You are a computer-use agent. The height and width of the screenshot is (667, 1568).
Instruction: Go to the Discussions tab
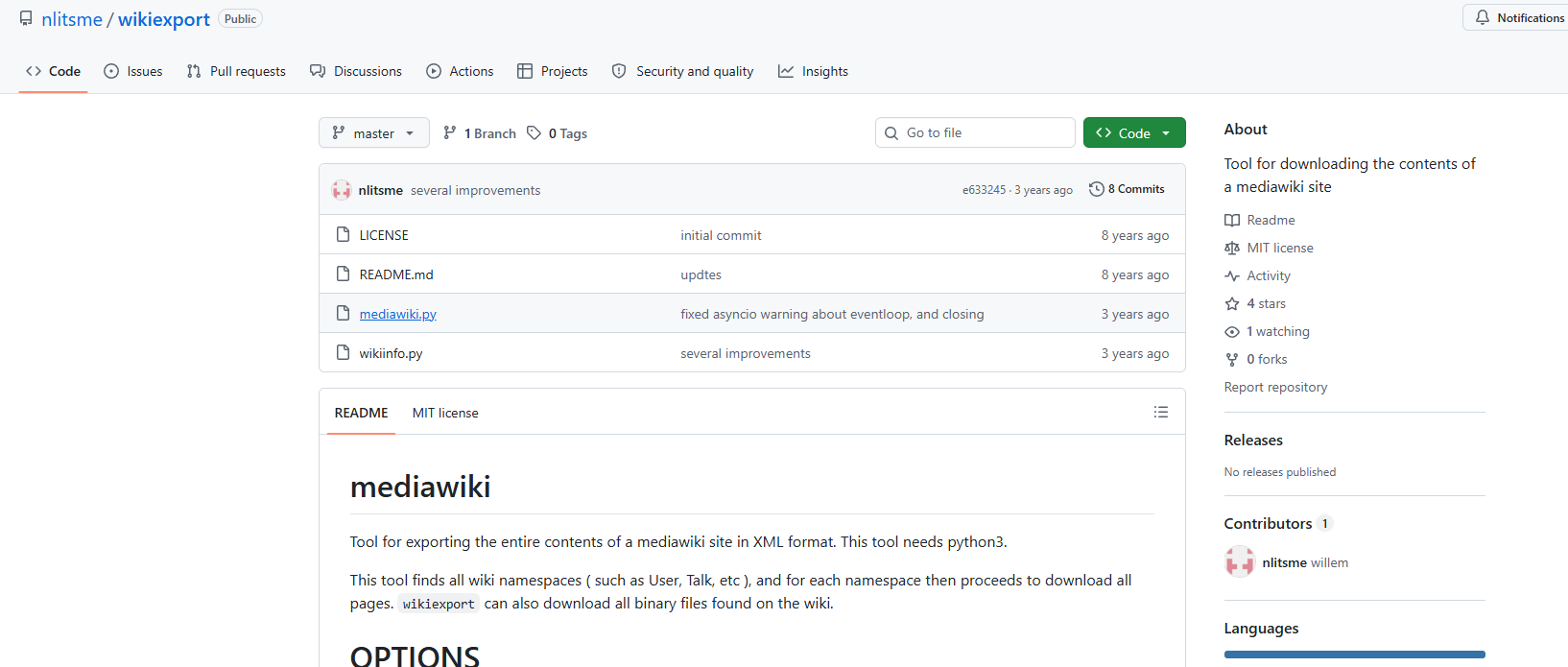click(x=356, y=71)
